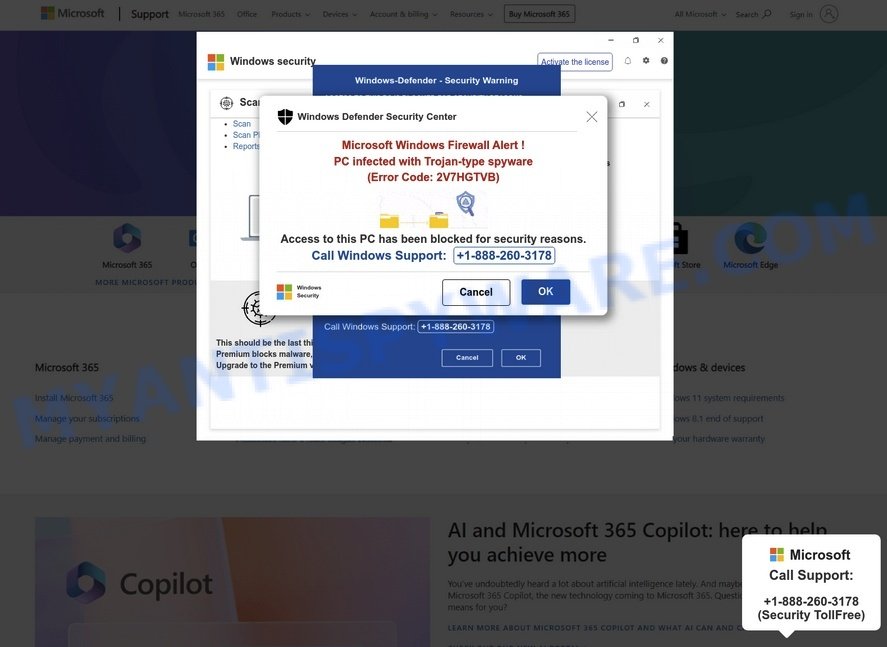887x647 pixels.
Task: Click the Windows-Defender Security Warning title bar
Action: [436, 80]
